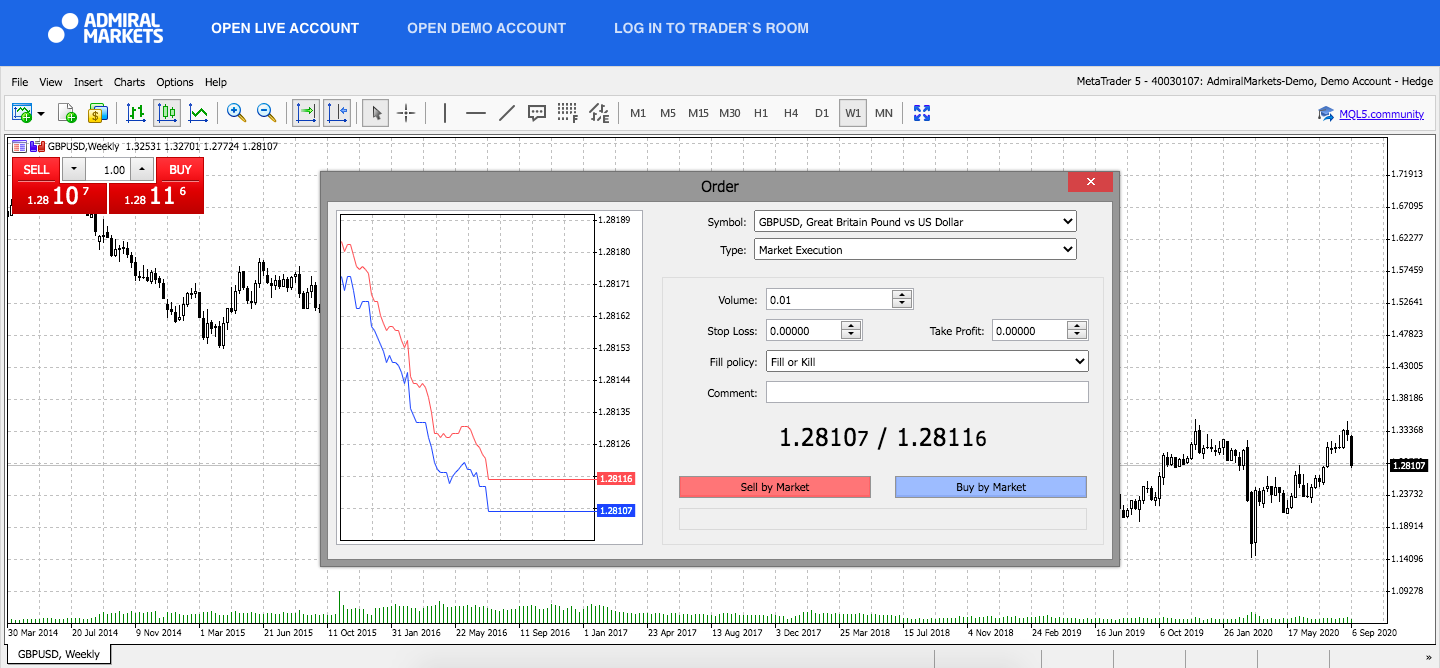Click the Admiral Markets logo
This screenshot has width=1440, height=668.
105,28
